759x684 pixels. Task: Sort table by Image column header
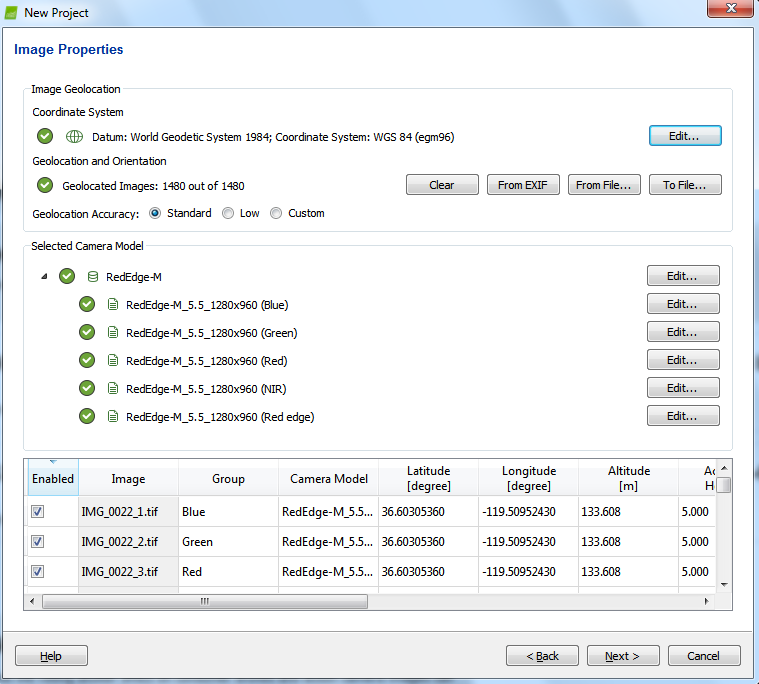128,478
